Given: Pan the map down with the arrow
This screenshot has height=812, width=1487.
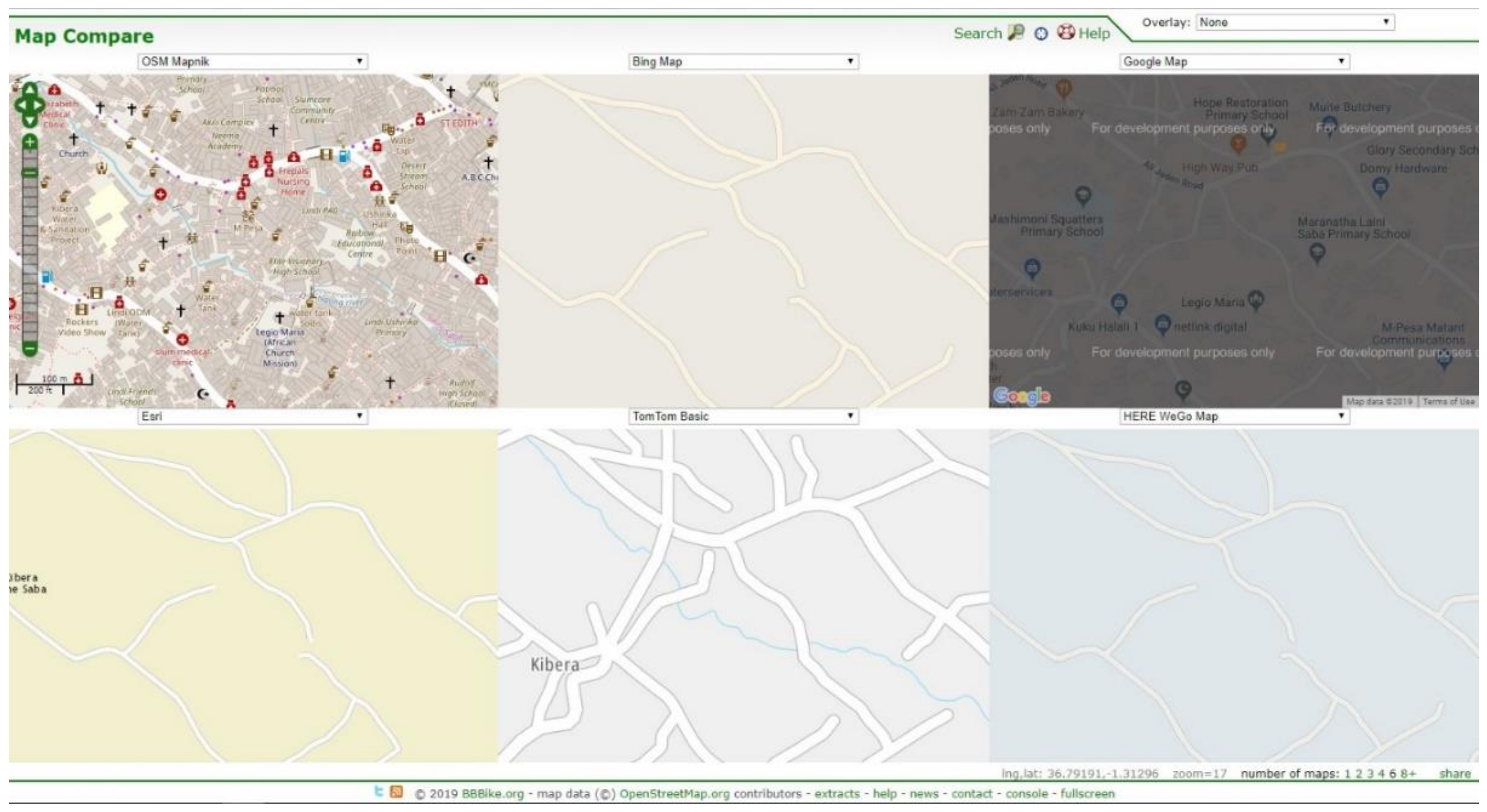Looking at the screenshot, I should [x=29, y=120].
